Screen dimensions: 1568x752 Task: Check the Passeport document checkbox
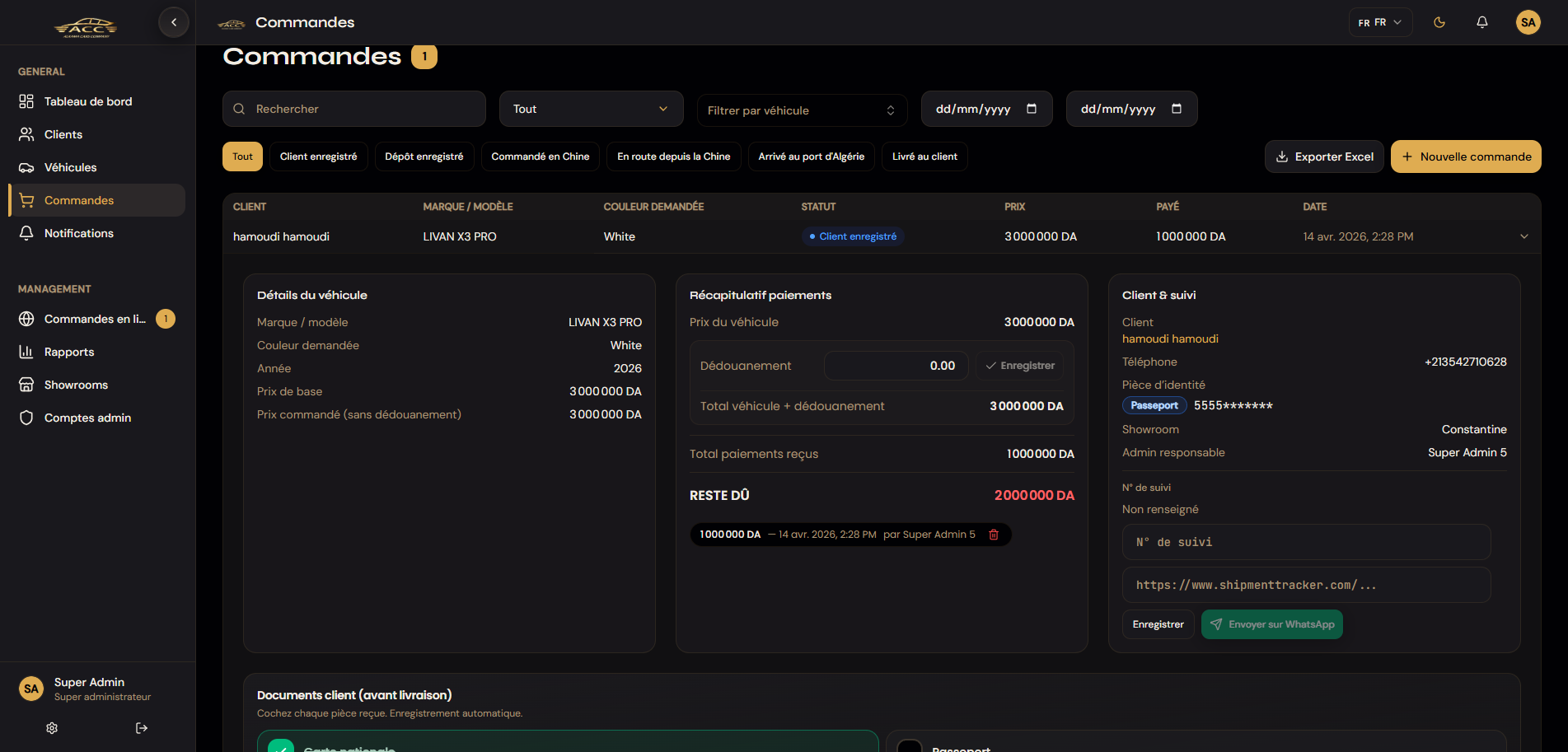pyautogui.click(x=910, y=746)
